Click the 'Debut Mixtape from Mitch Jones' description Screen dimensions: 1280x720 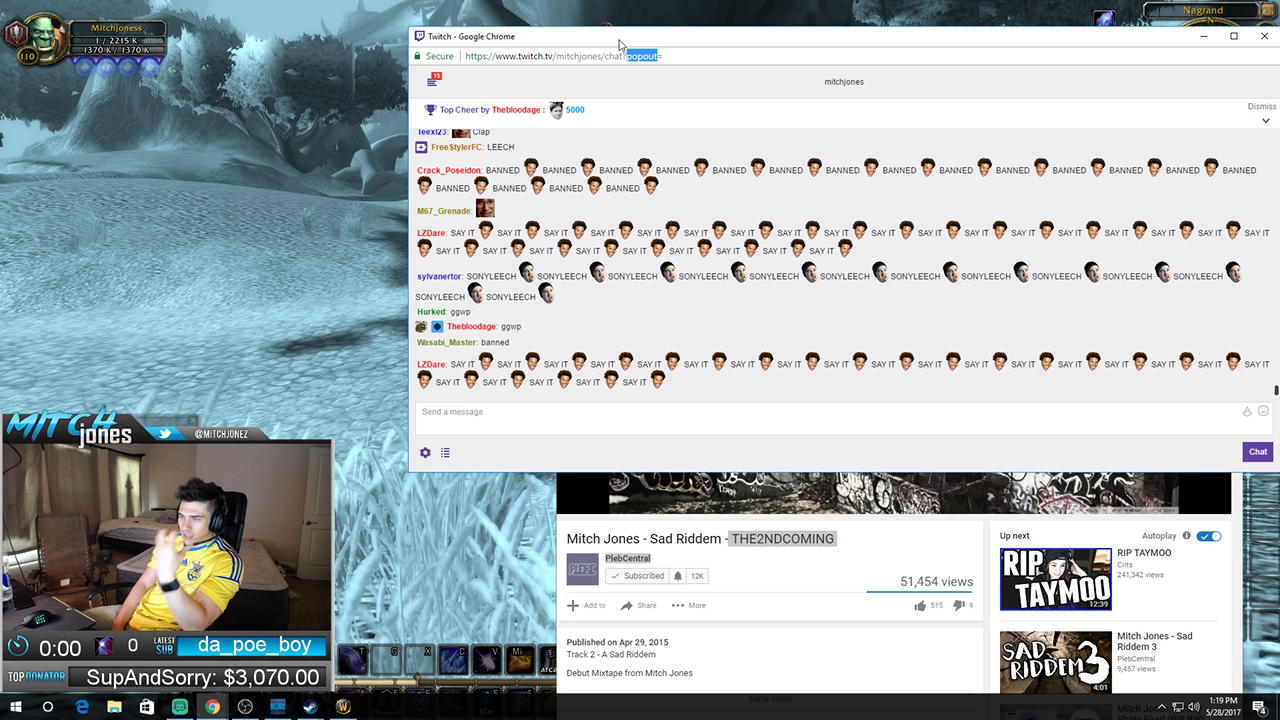tap(629, 673)
